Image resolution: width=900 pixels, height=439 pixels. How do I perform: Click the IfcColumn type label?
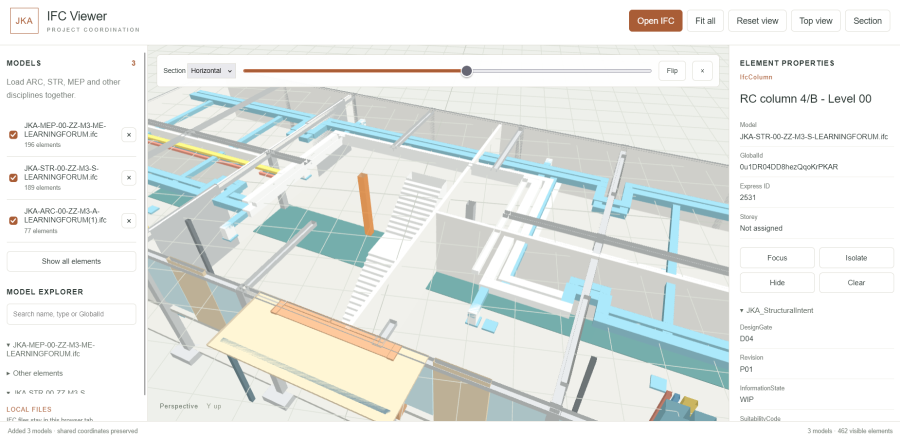pos(756,77)
